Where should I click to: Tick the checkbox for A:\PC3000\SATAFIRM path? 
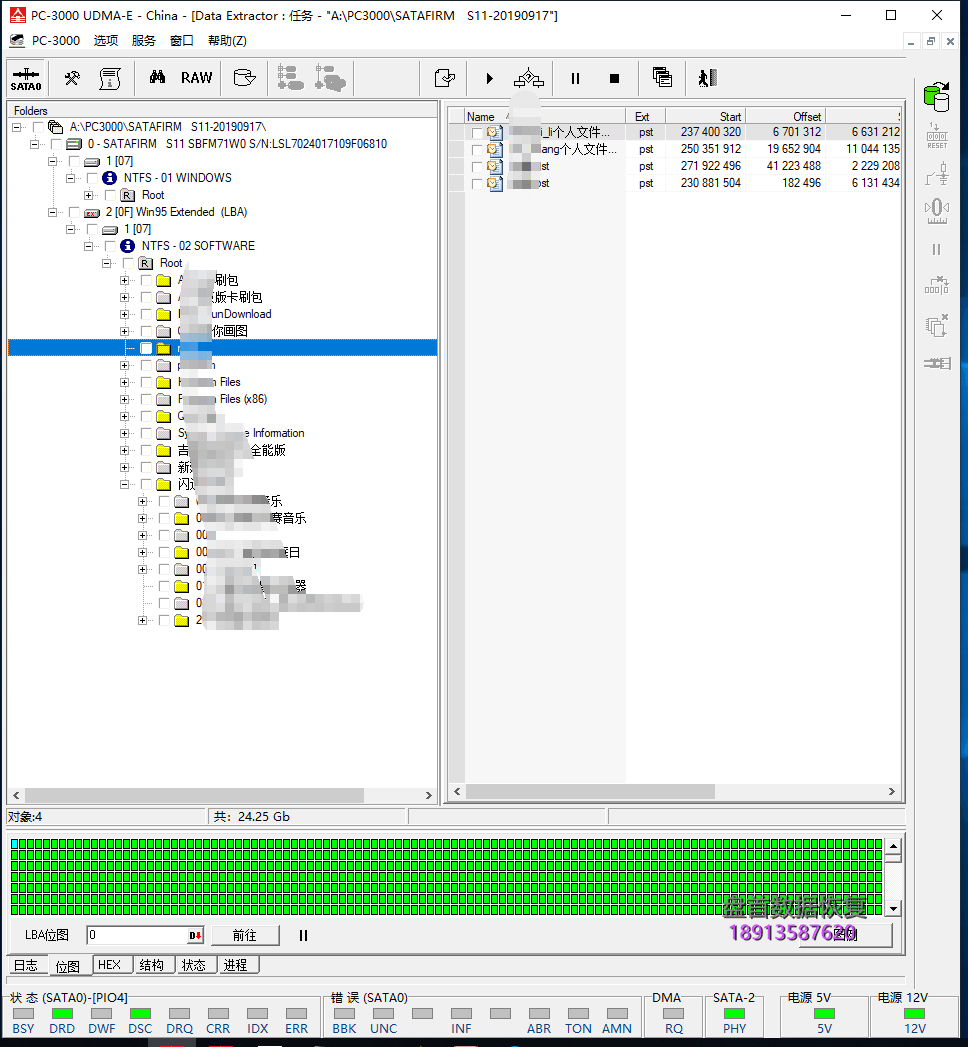coord(38,127)
